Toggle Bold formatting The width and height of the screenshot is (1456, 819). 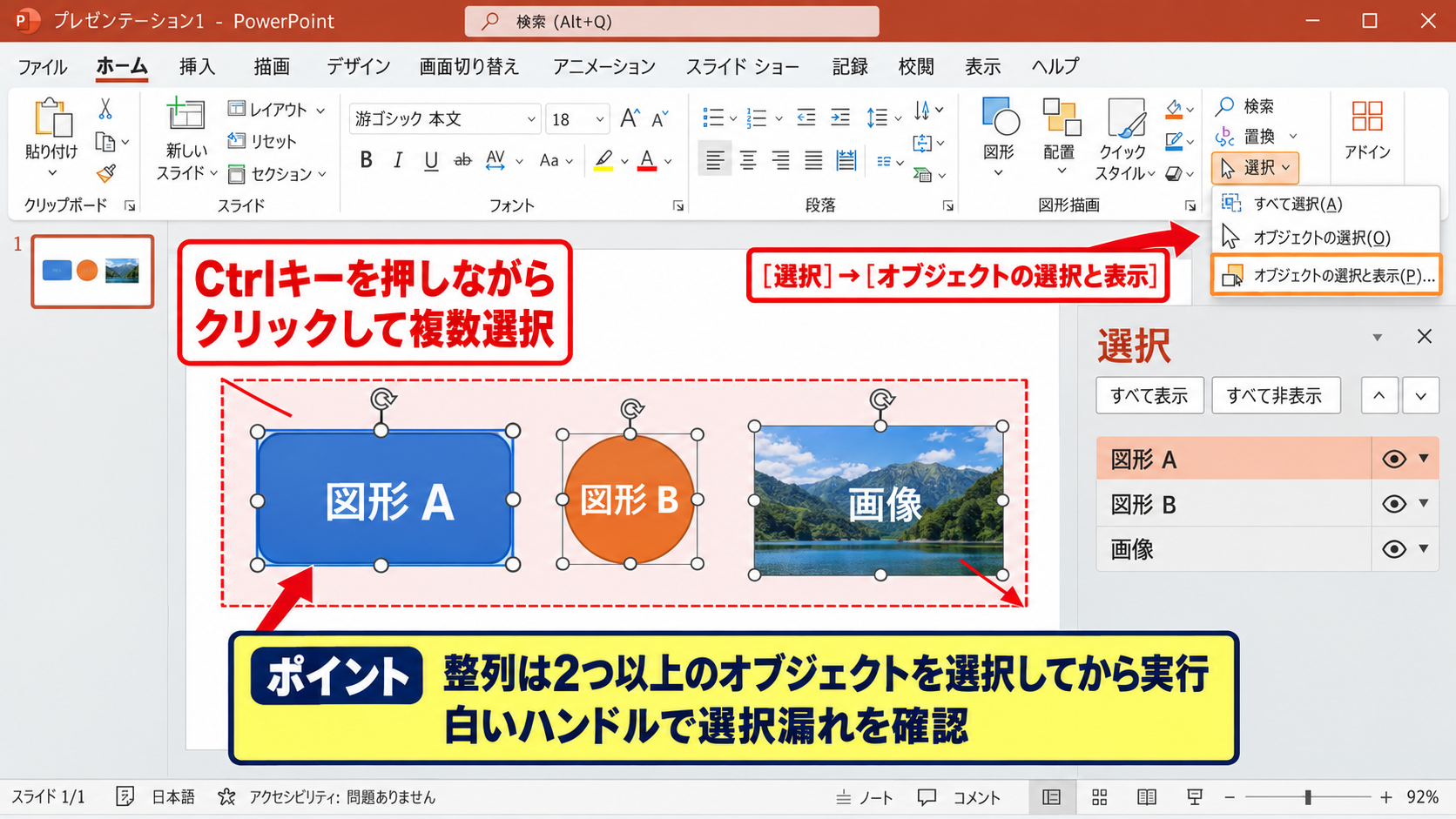click(x=366, y=160)
